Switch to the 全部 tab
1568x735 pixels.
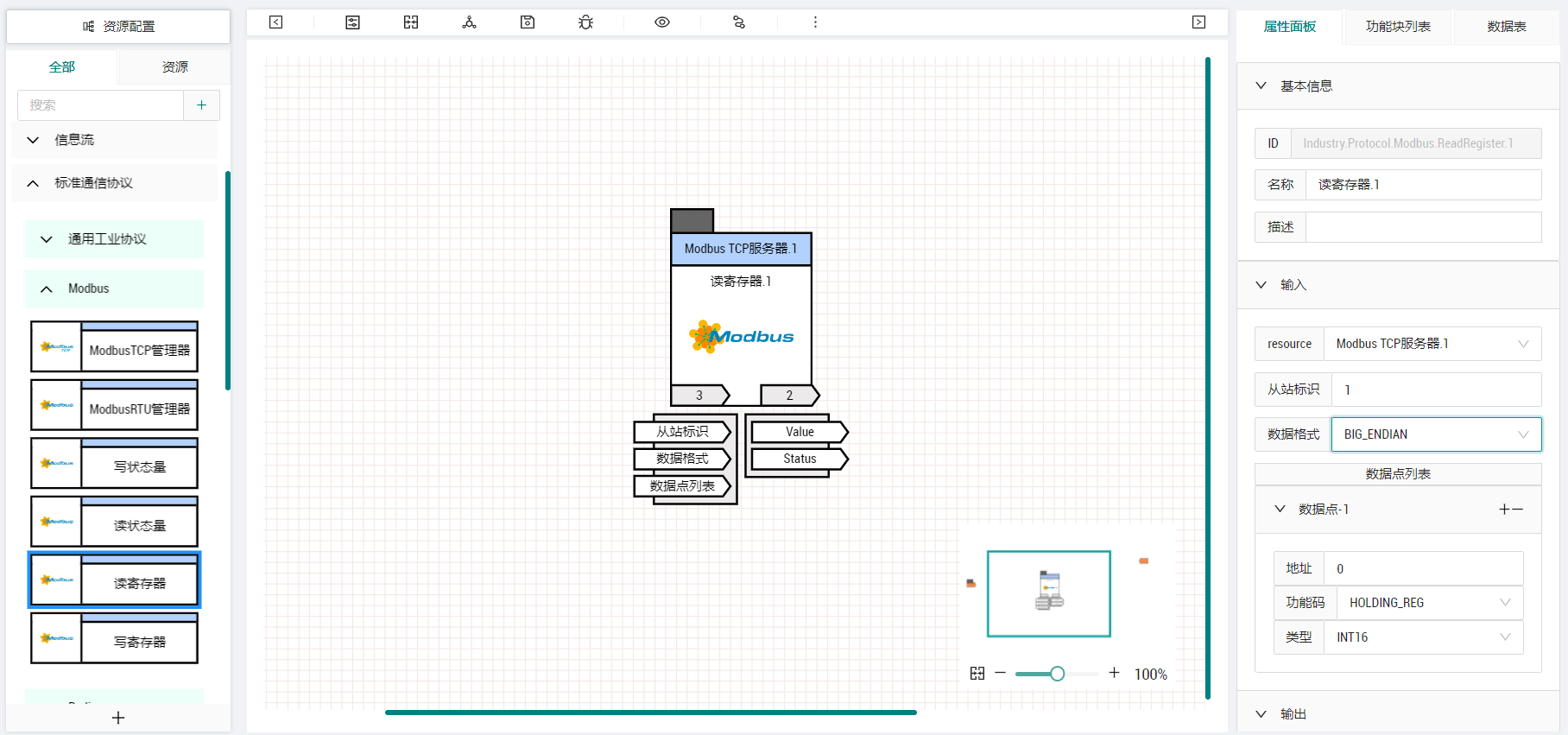[62, 67]
